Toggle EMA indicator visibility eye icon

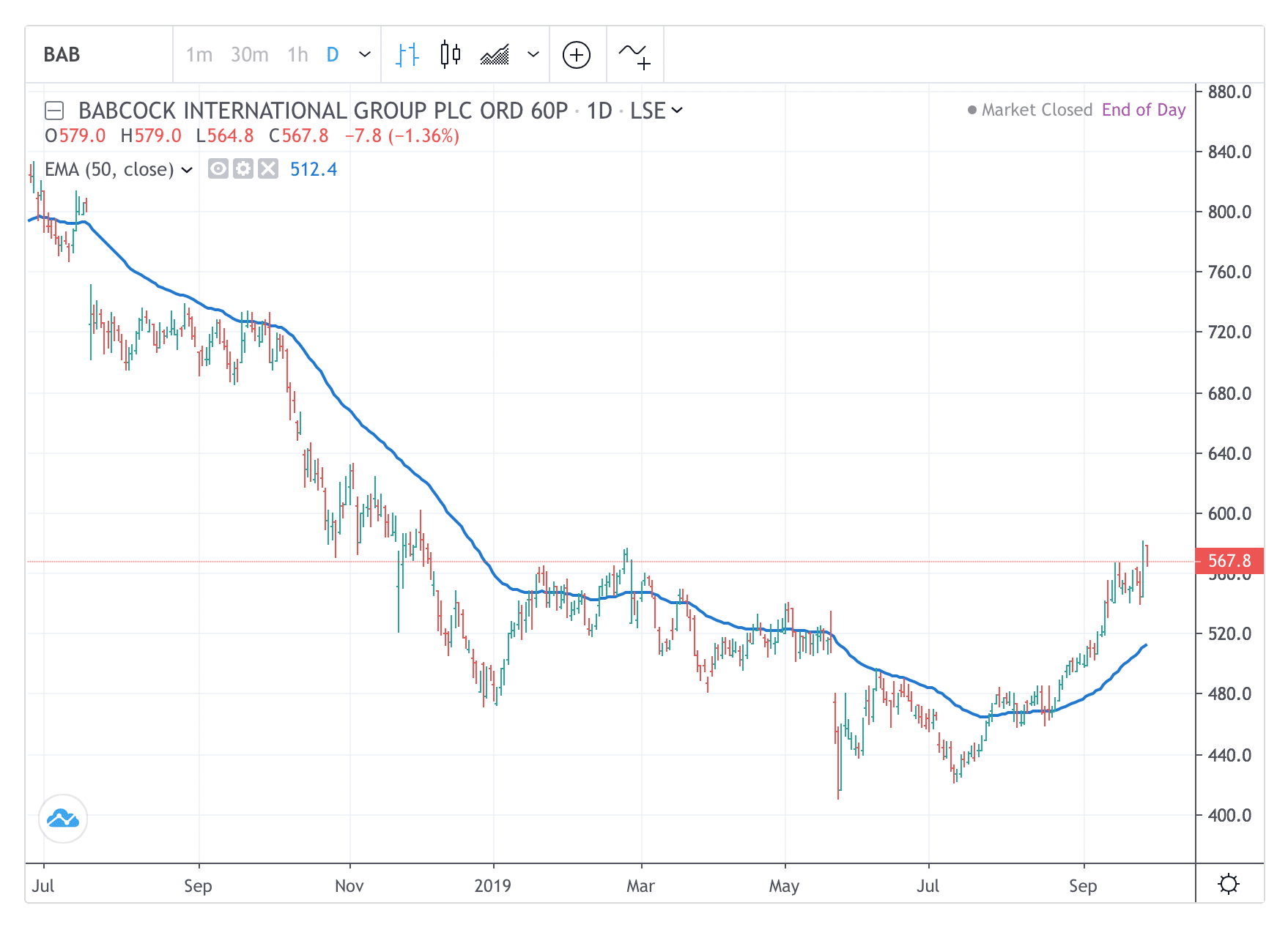coord(218,169)
